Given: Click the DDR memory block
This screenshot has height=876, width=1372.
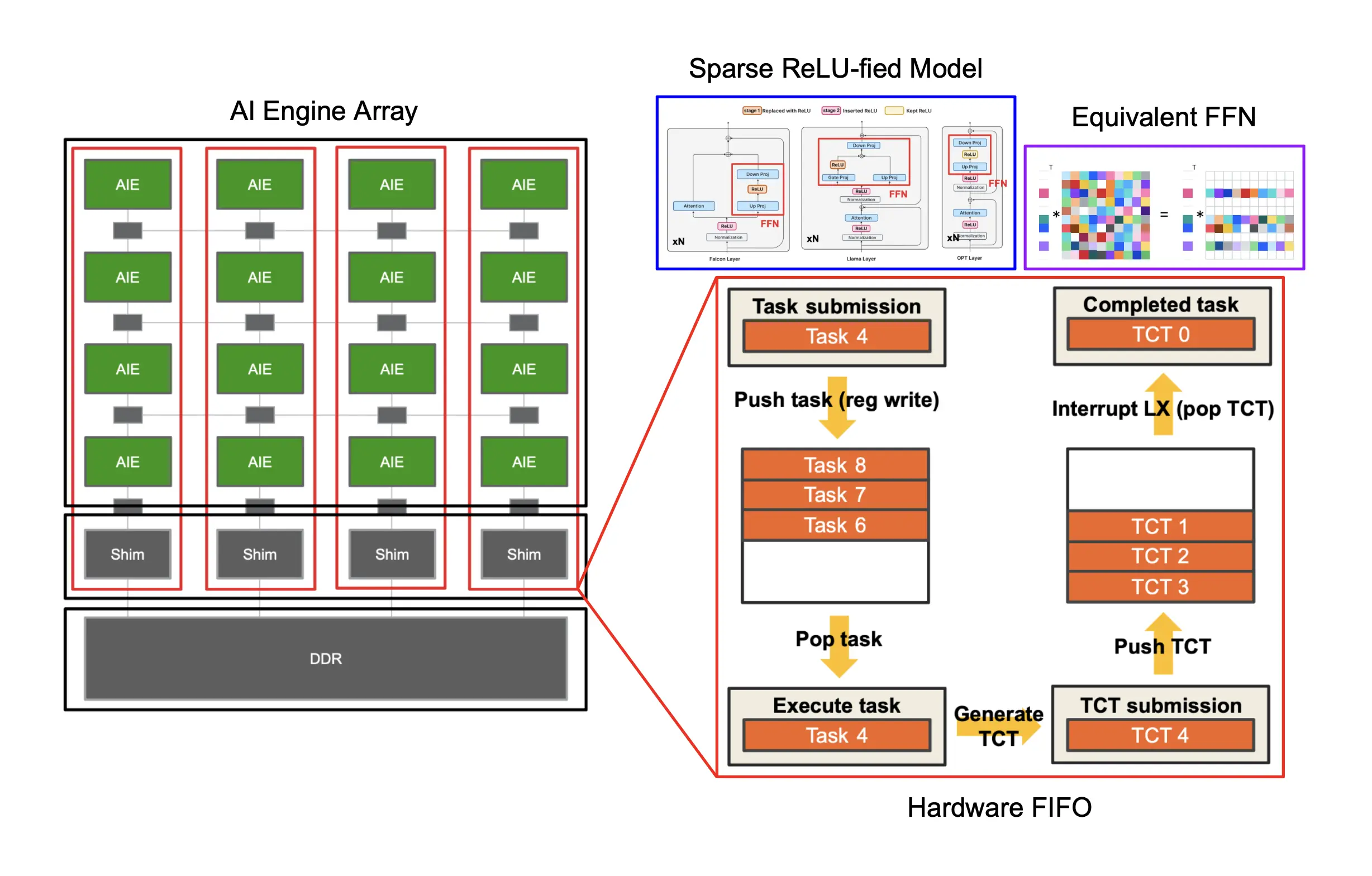Looking at the screenshot, I should point(325,658).
